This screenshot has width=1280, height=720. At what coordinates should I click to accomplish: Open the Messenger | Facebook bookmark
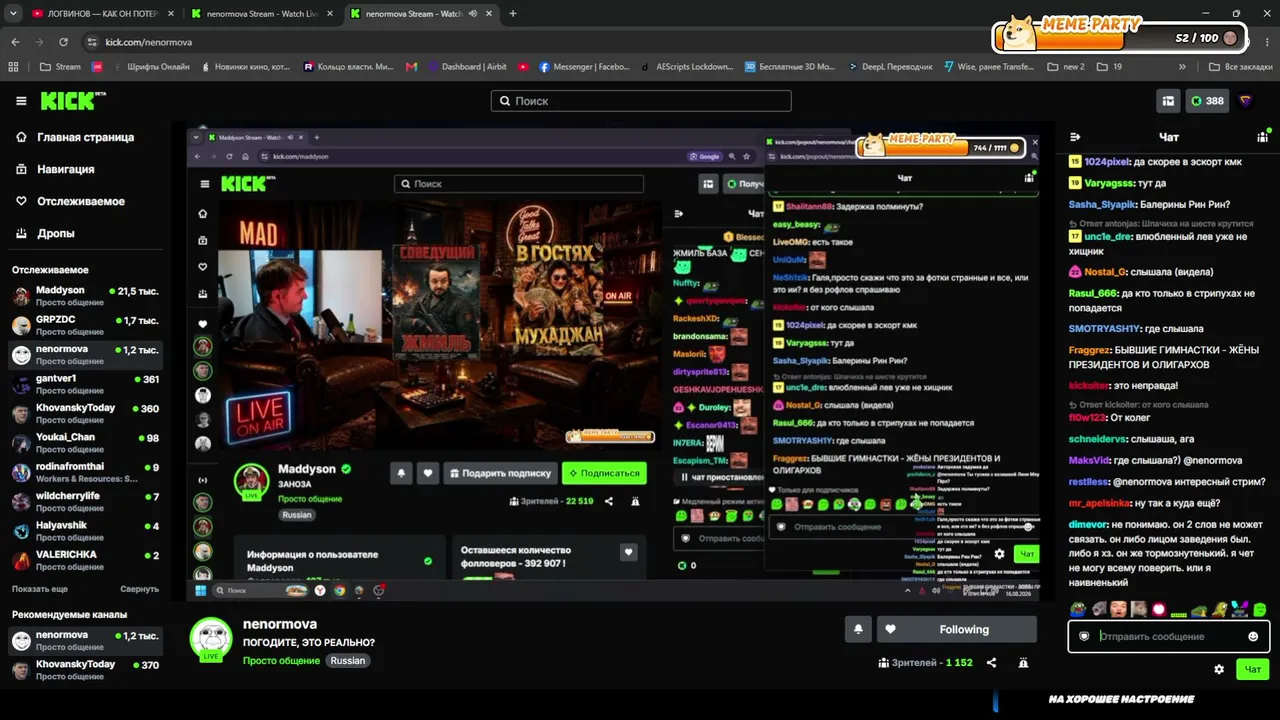tap(584, 67)
